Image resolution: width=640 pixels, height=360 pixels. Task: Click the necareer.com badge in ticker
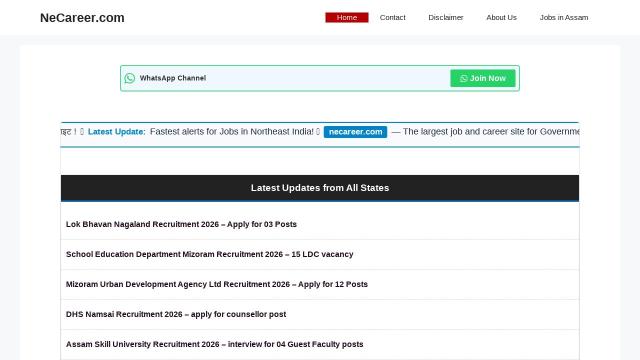pyautogui.click(x=356, y=132)
